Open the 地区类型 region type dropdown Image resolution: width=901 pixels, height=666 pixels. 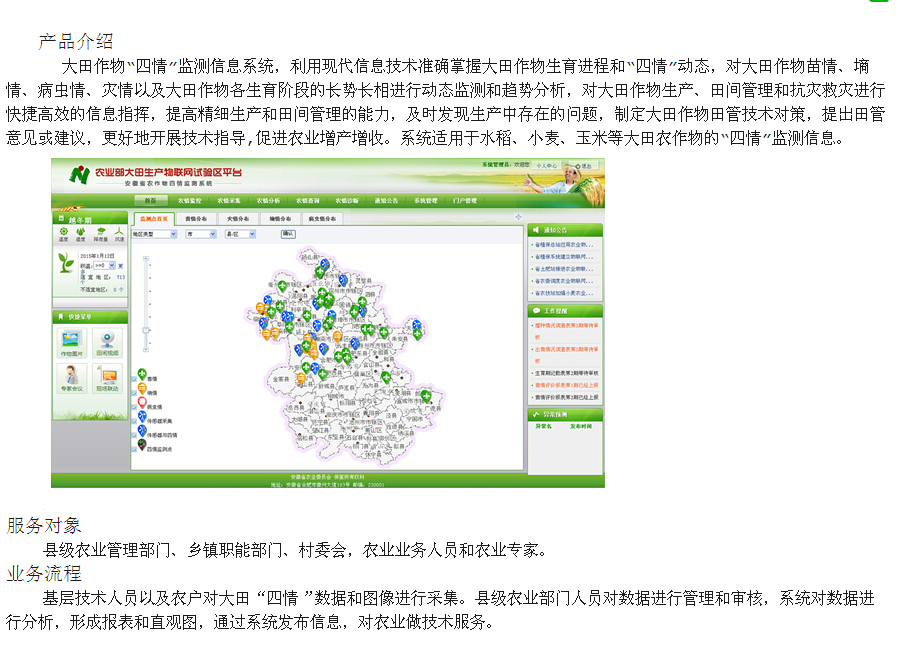[154, 234]
